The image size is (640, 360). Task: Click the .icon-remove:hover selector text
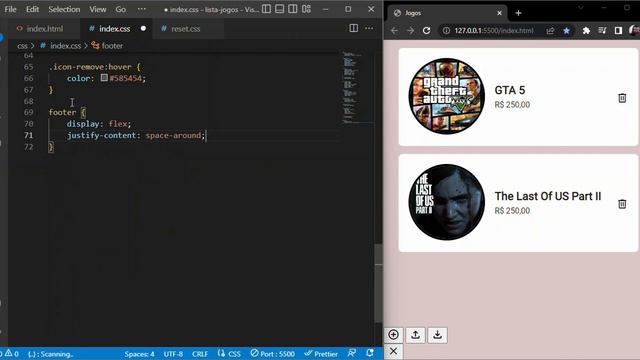click(90, 67)
